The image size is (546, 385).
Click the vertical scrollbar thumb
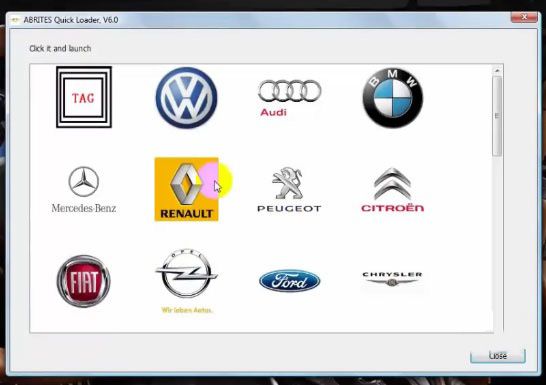[x=497, y=116]
